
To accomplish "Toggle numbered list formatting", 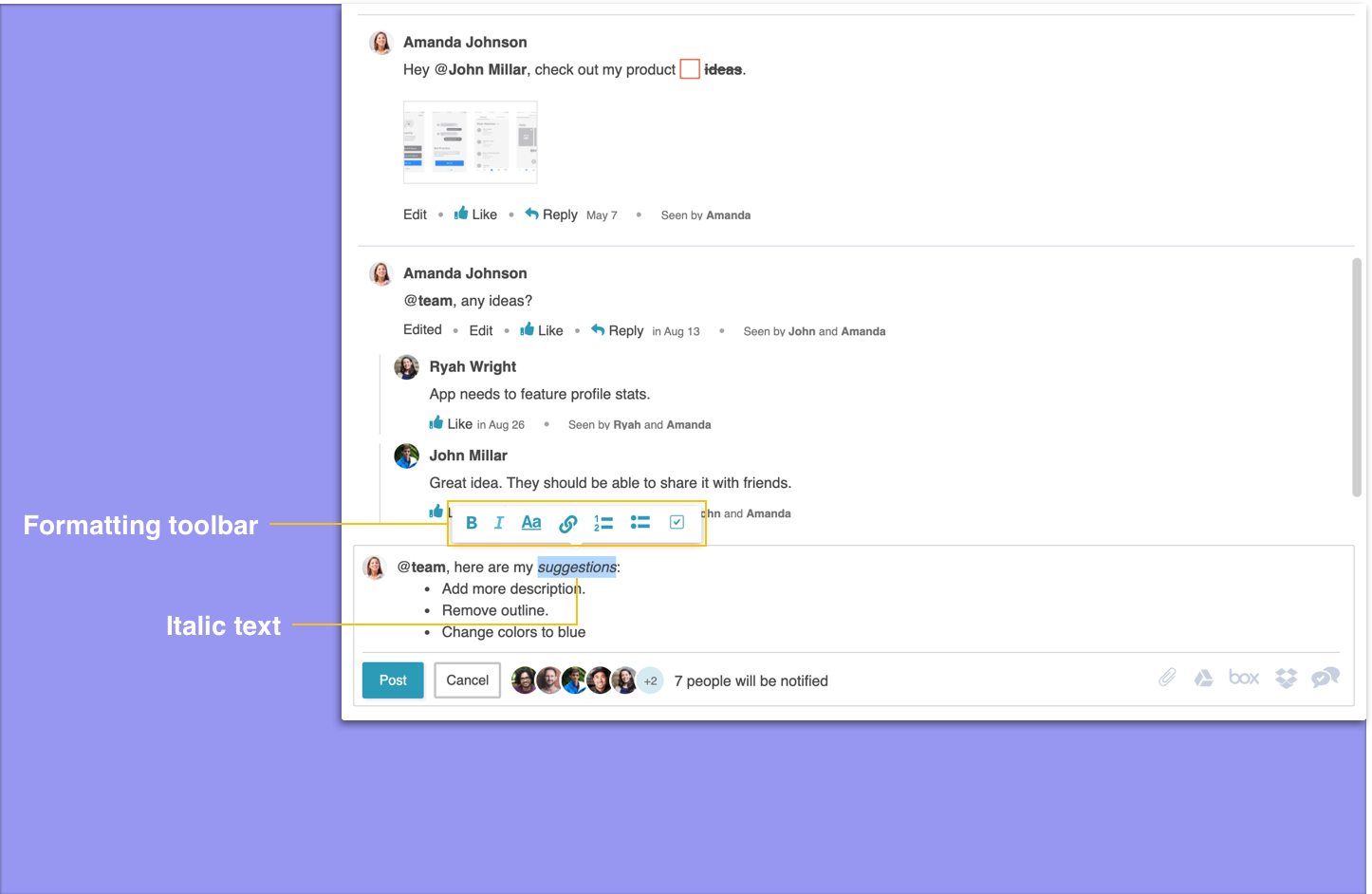I will (x=603, y=523).
